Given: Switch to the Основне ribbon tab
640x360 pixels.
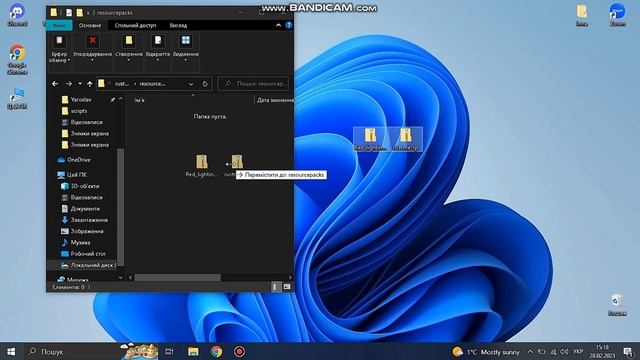Looking at the screenshot, I should [90, 25].
